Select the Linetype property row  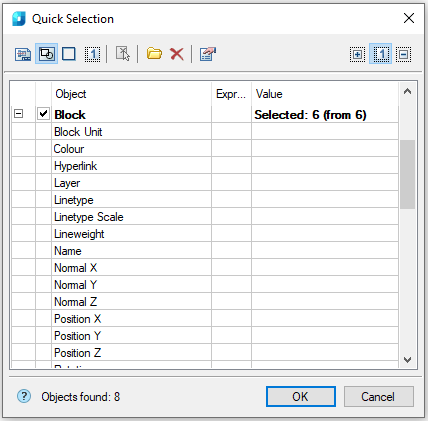[205, 199]
